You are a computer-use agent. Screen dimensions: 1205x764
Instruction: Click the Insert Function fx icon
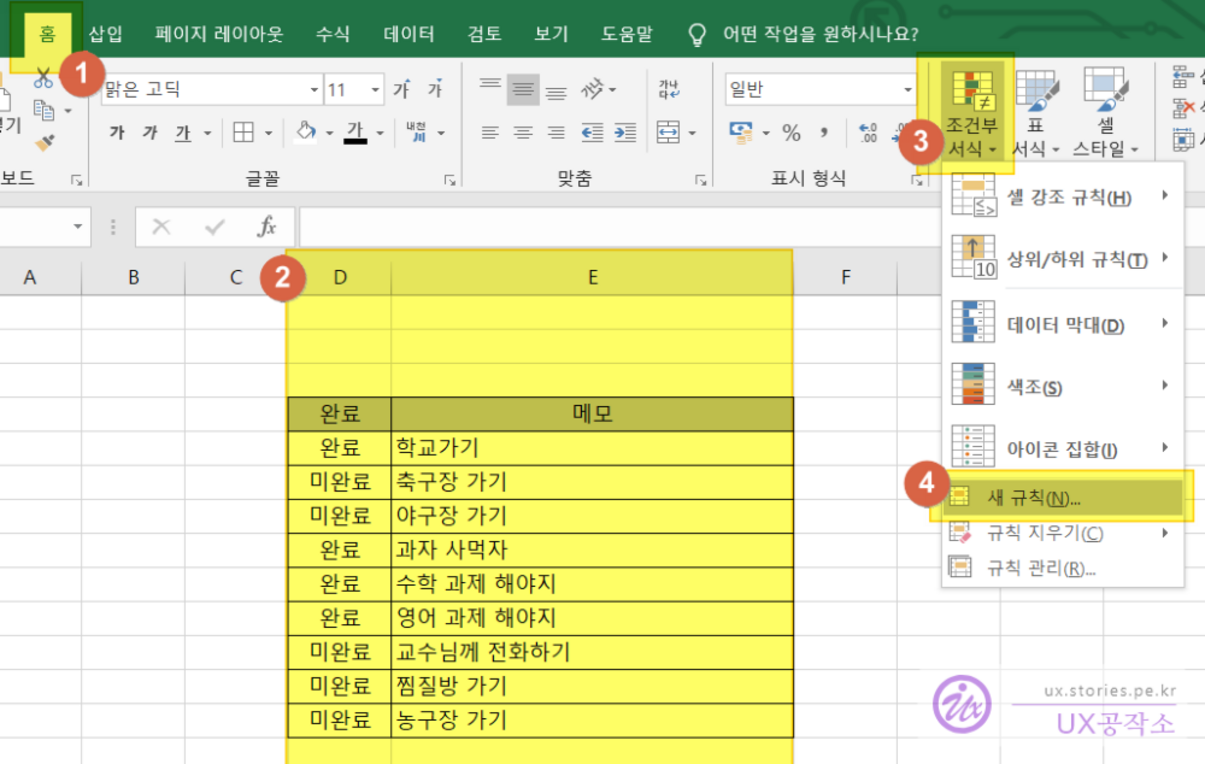(266, 227)
